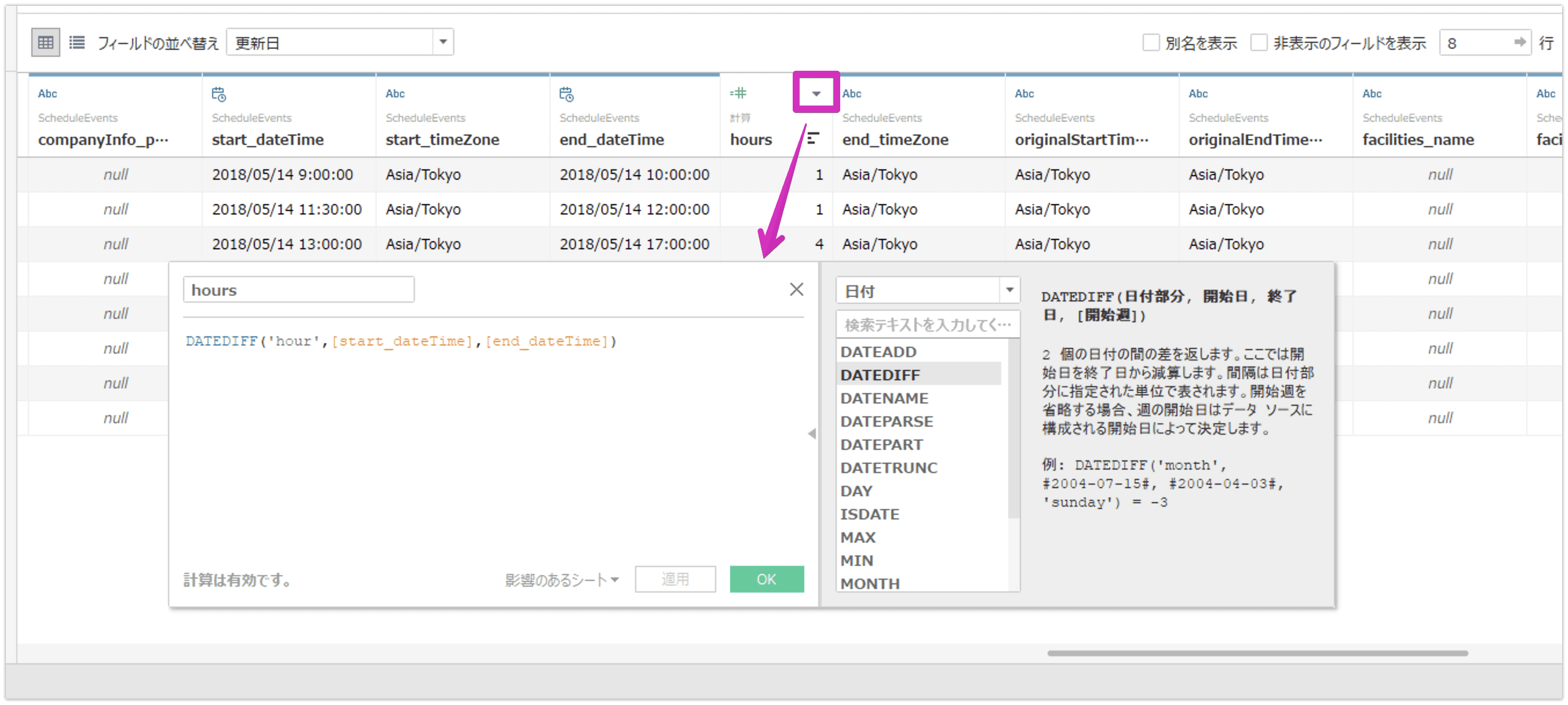Click horizontal scrollbar at bottom
Viewport: 1568px width, 705px height.
[x=1257, y=653]
